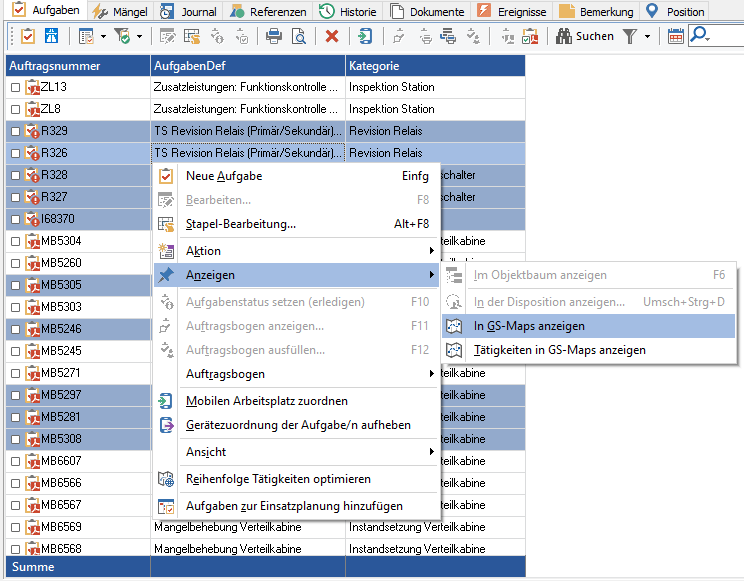Tick the checkbox for row I68370
Screen dimensions: 744x585
pos(15,219)
